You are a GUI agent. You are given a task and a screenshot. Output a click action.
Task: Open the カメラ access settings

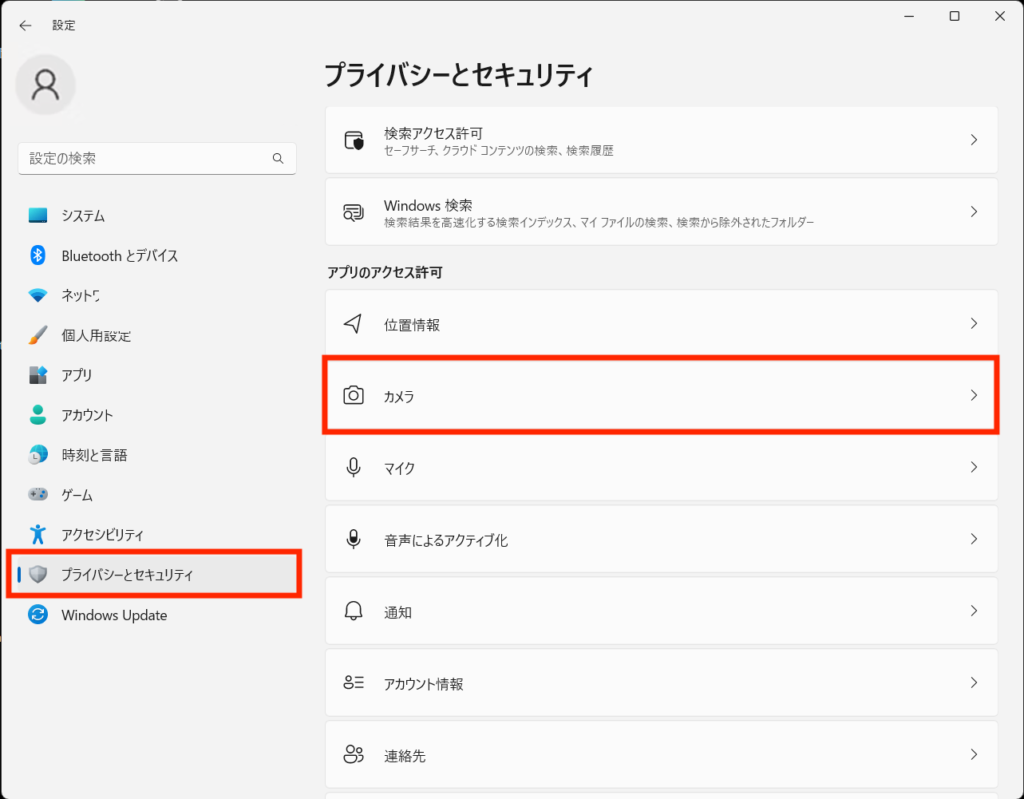pos(660,396)
